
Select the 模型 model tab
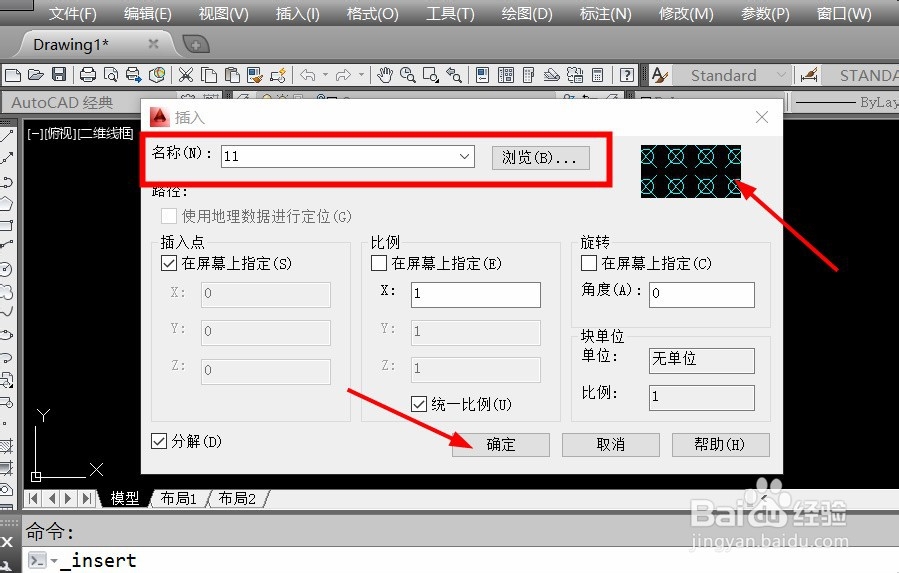(124, 498)
